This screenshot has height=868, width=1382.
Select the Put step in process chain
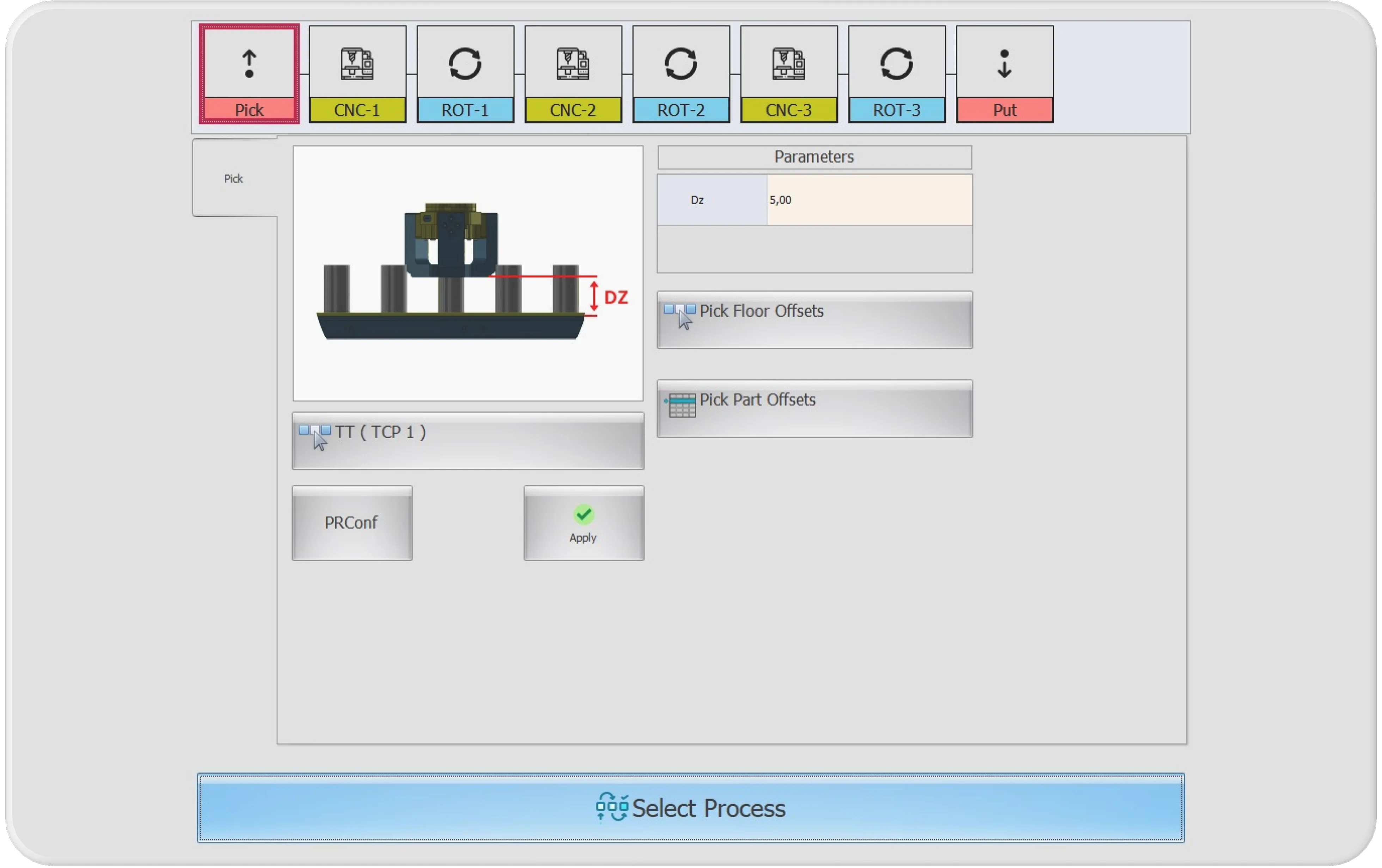click(1004, 73)
